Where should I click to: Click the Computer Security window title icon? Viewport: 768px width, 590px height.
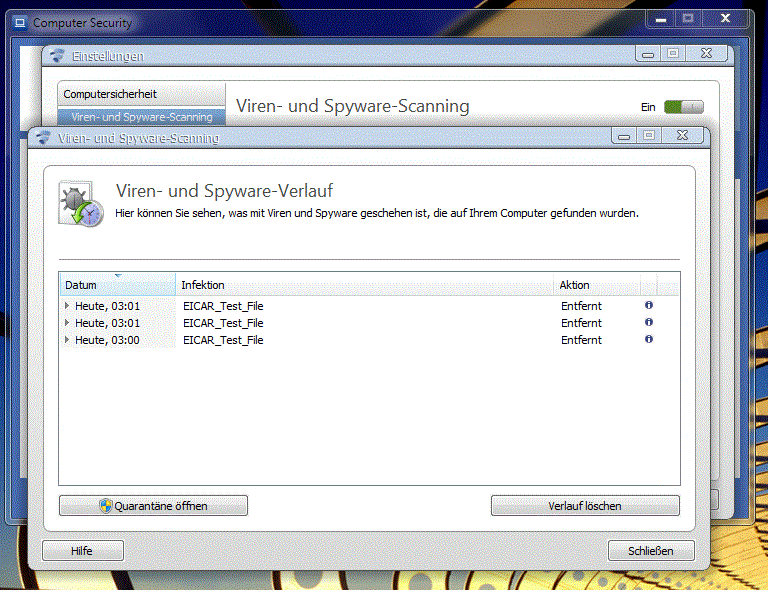[19, 22]
